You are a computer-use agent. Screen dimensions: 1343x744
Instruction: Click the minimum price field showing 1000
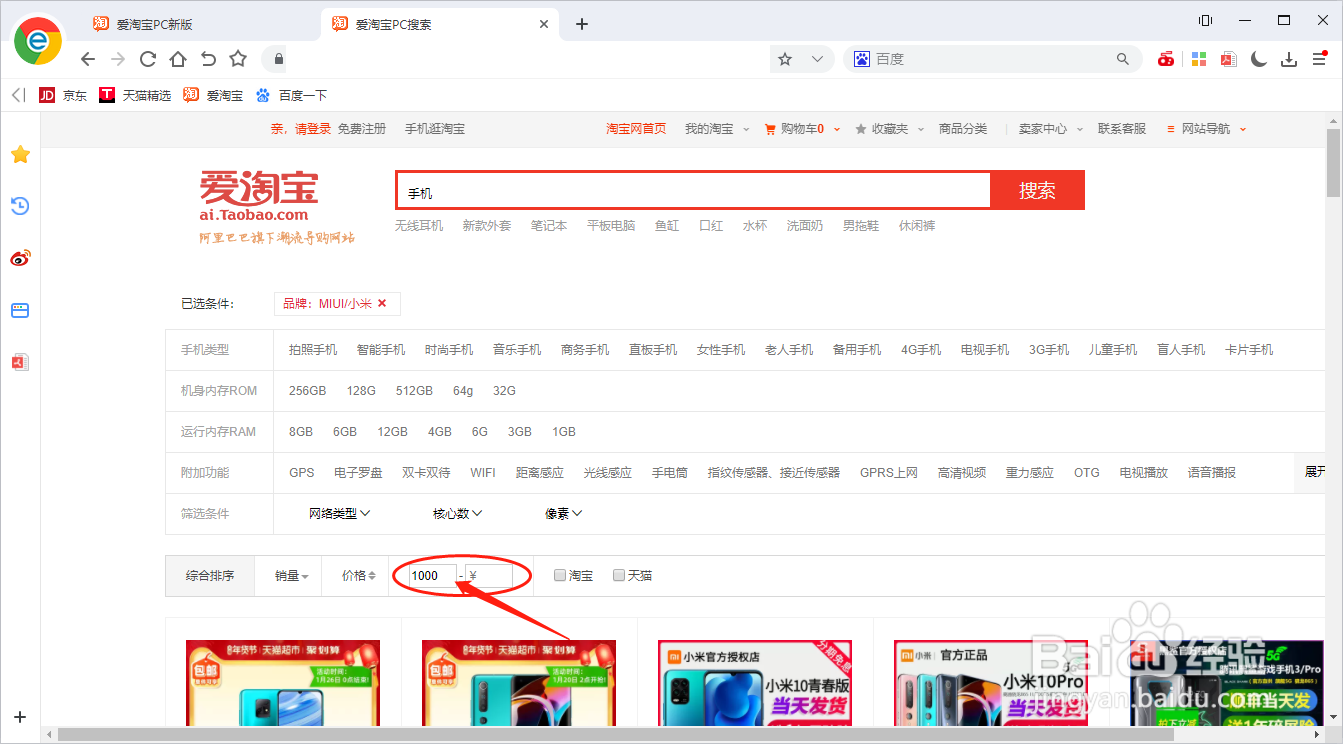432,576
